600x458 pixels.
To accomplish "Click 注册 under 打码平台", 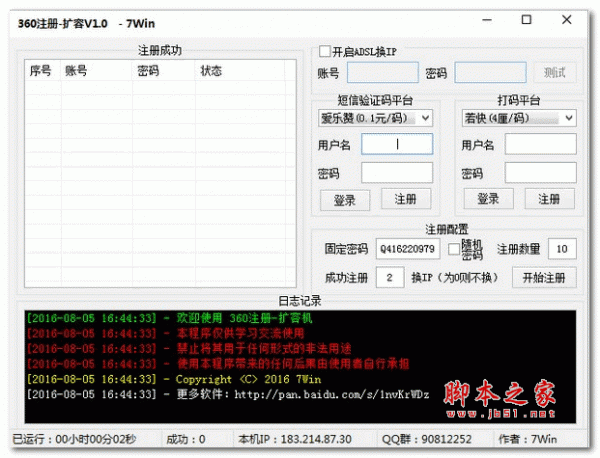I will coord(549,199).
